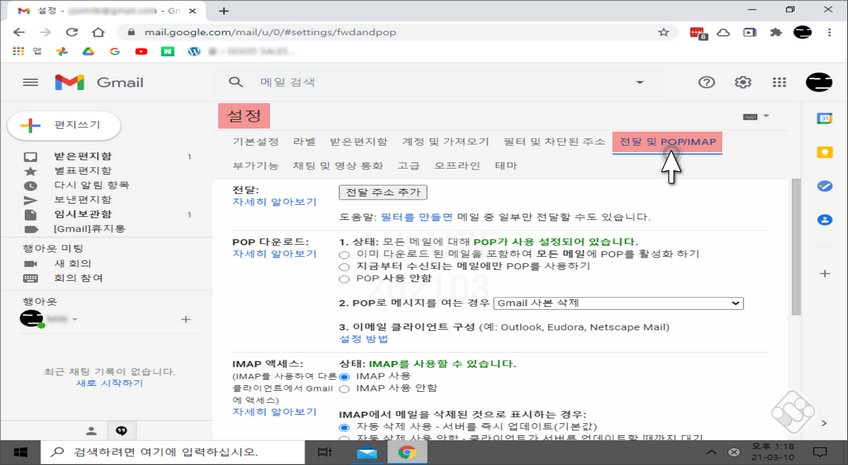Screen dimensions: 848x465
Task: Click the search magnifier icon
Action: [235, 82]
